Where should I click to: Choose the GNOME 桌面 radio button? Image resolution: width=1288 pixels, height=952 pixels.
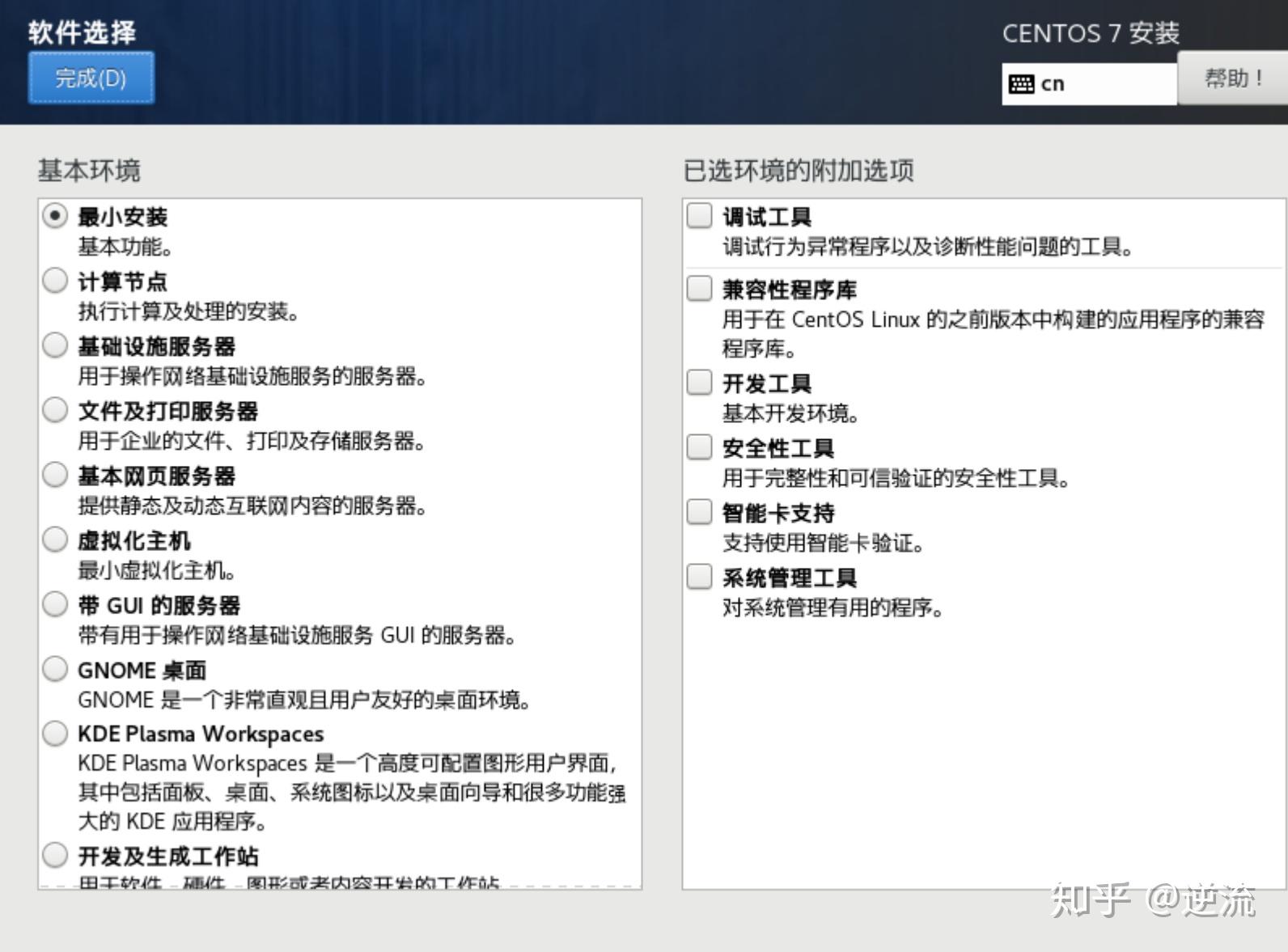(x=55, y=669)
